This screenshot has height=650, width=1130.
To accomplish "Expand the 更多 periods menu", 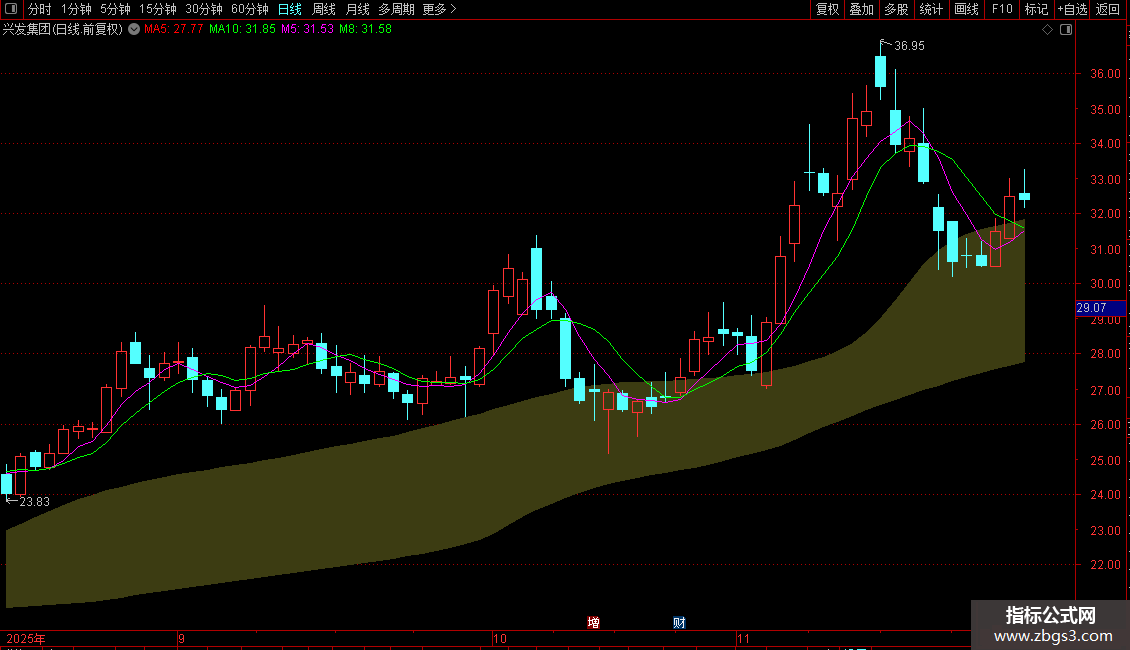I will click(439, 9).
